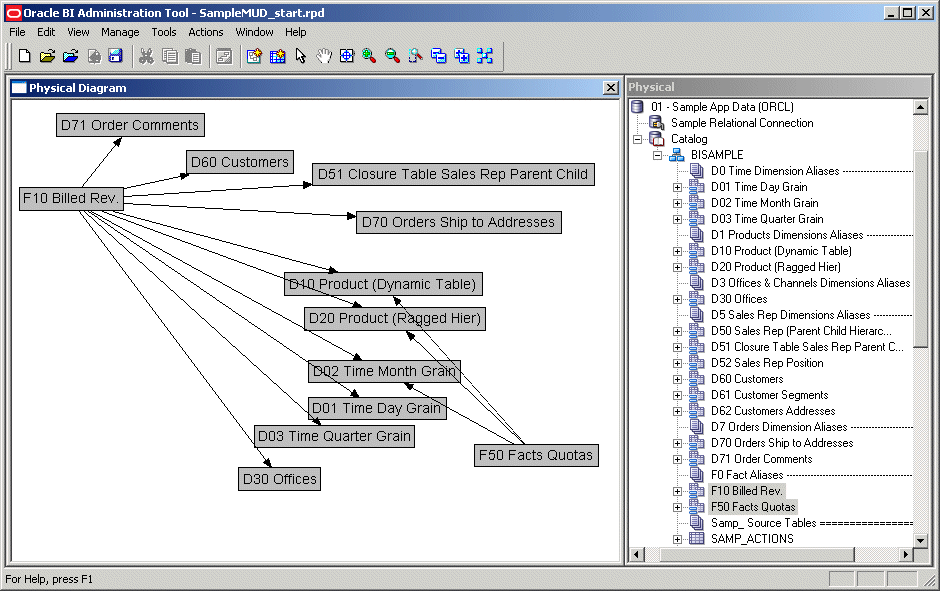Click the Catalog icon in Physical tree
Image resolution: width=940 pixels, height=591 pixels.
[657, 139]
